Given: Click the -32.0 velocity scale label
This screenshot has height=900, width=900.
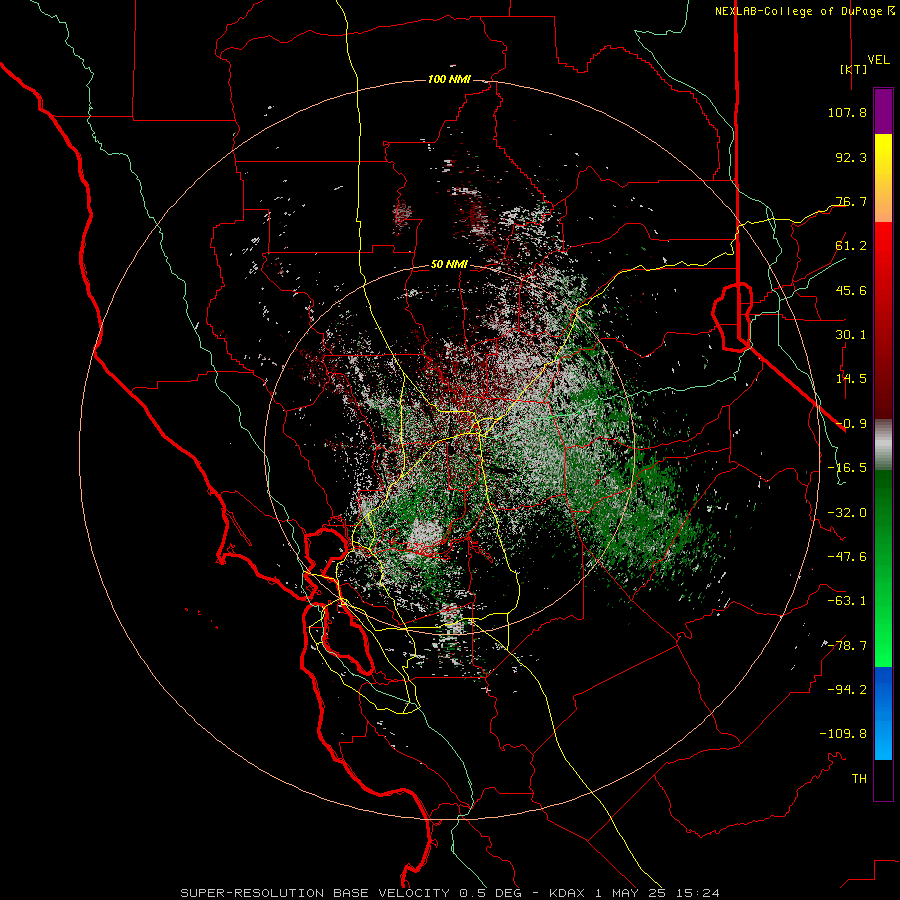Looking at the screenshot, I should 847,513.
